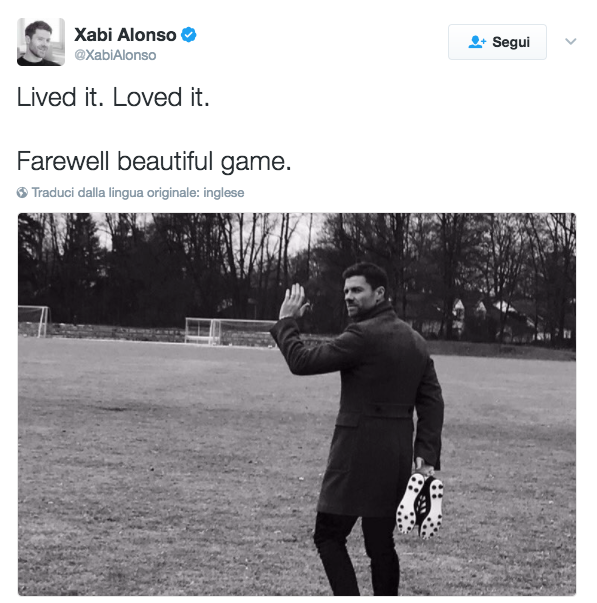Click the small goal near photo's left edge
Viewport: 597px width, 603px height.
[34, 321]
